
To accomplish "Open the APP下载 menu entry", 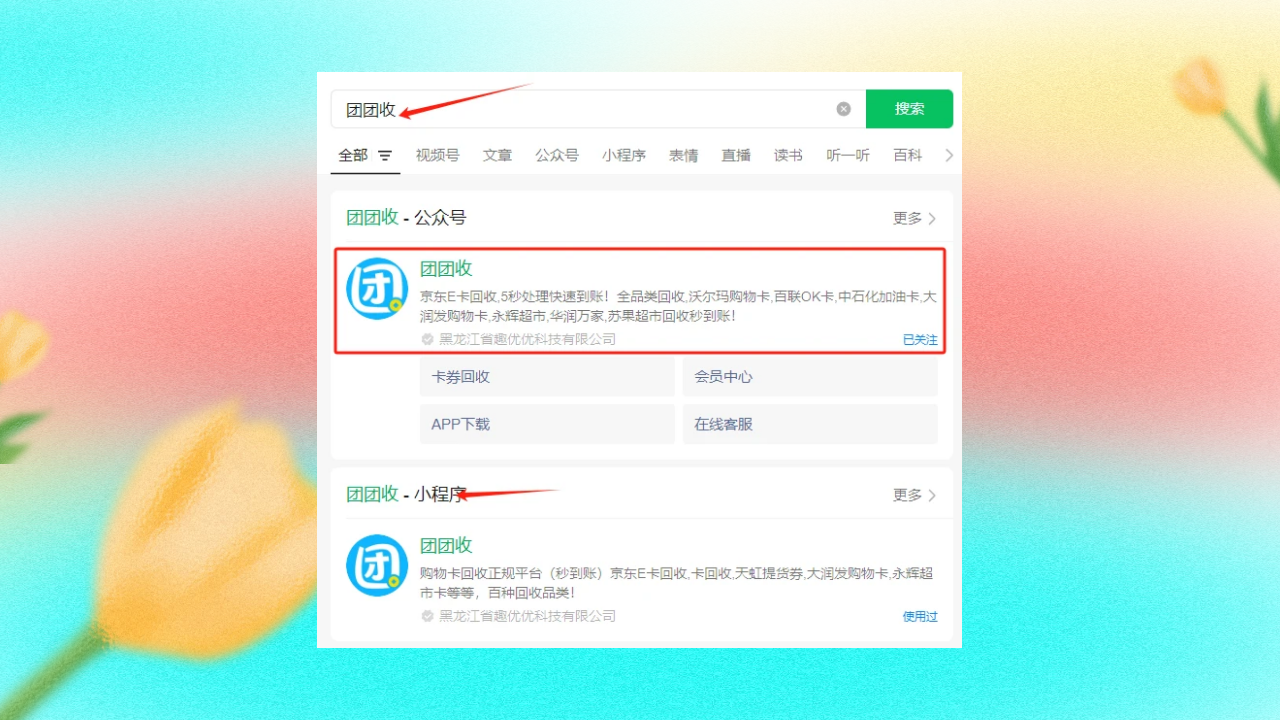I will coord(547,424).
